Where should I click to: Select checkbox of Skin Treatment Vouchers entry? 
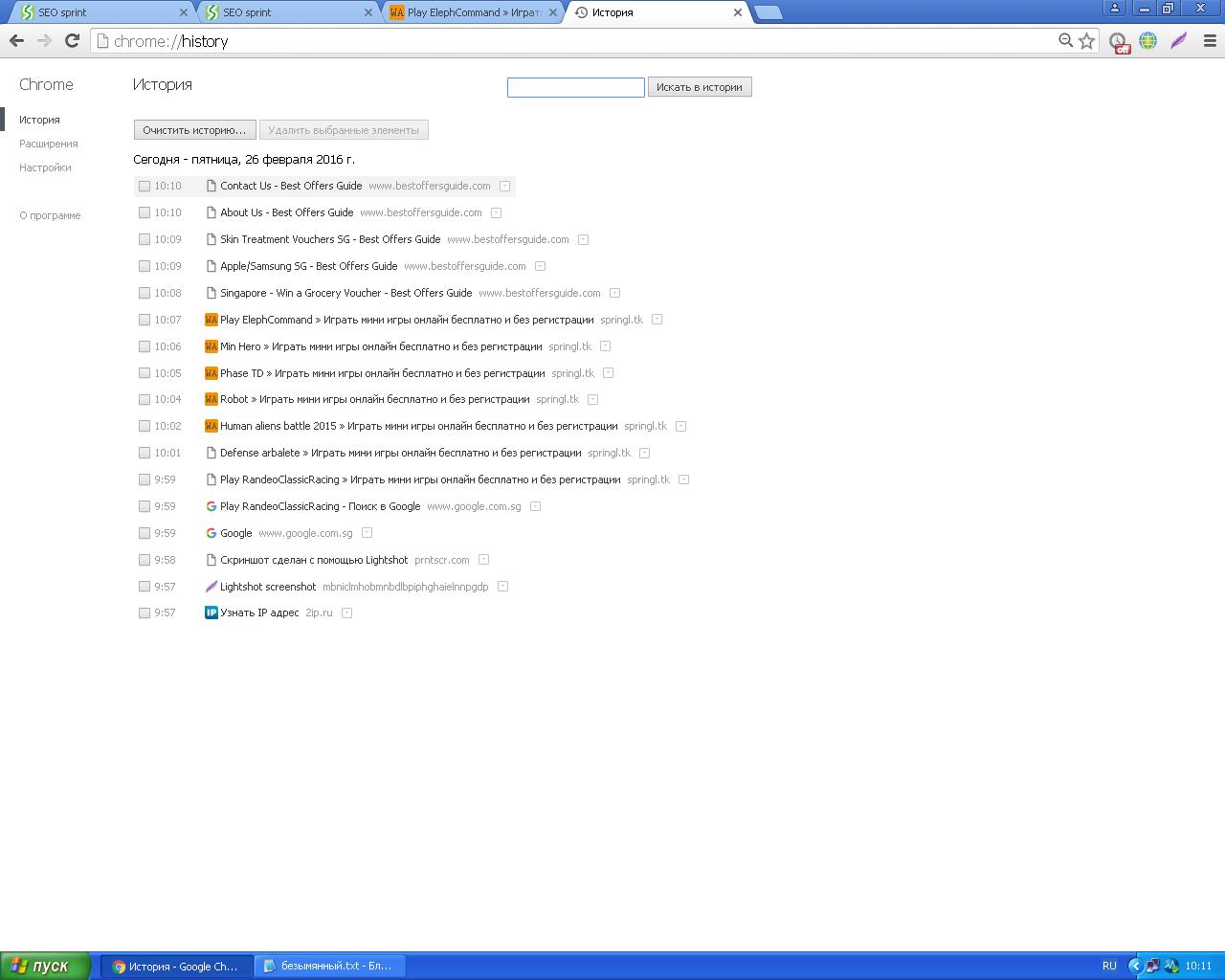(x=145, y=239)
